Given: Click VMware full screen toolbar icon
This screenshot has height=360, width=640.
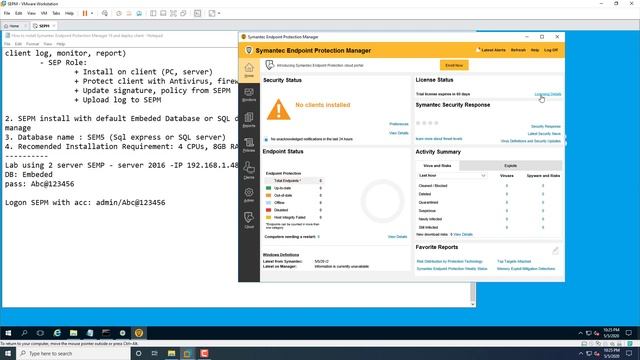Looking at the screenshot, I should (173, 13).
